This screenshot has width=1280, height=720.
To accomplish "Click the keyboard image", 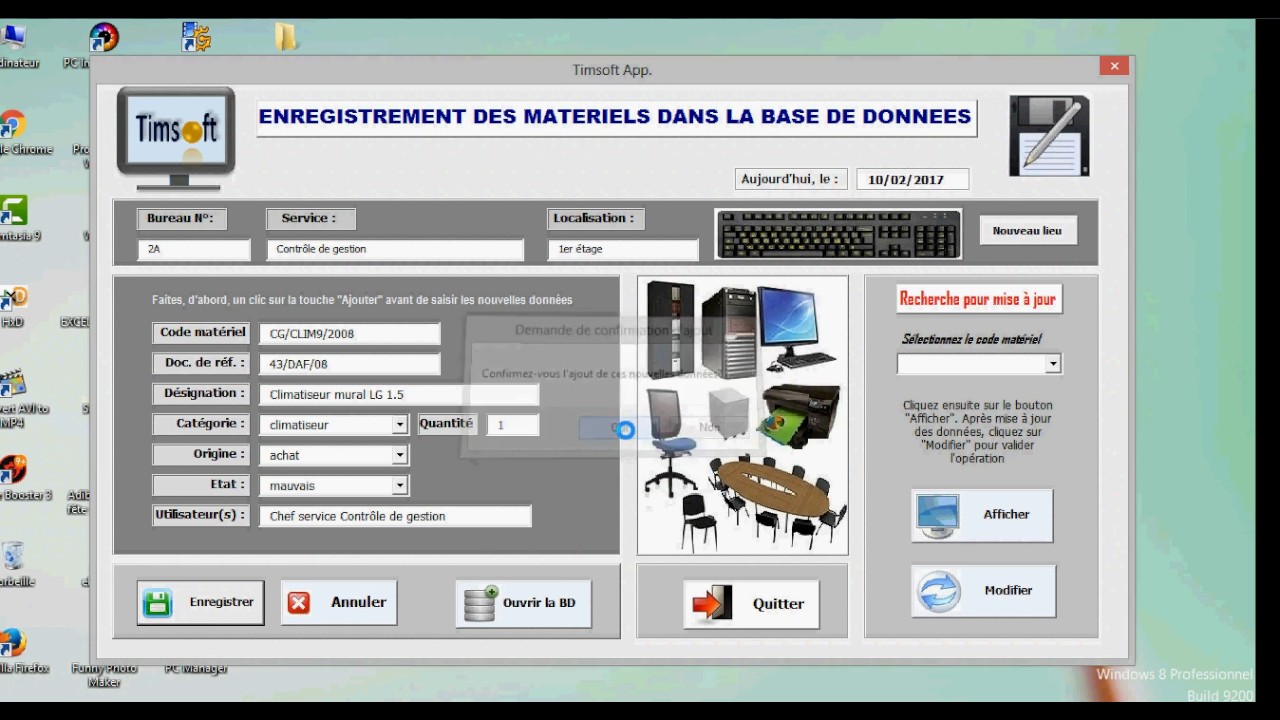I will coord(838,234).
